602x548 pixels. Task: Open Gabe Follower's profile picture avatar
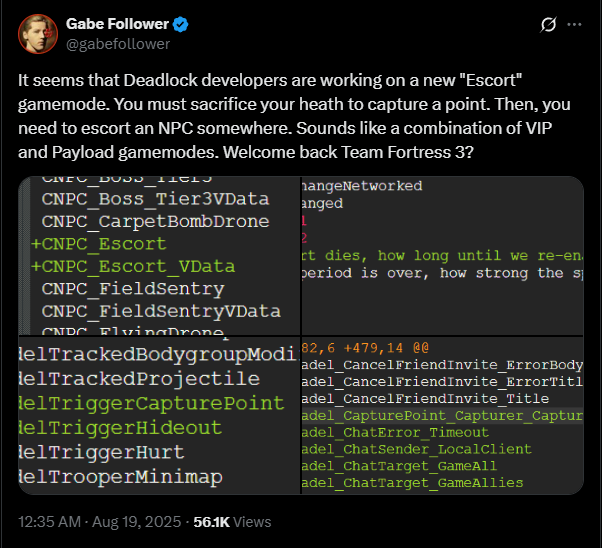37,33
